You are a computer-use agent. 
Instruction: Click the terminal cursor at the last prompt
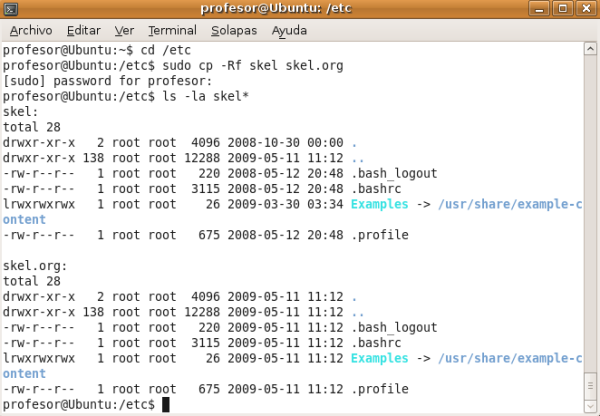tap(166, 404)
